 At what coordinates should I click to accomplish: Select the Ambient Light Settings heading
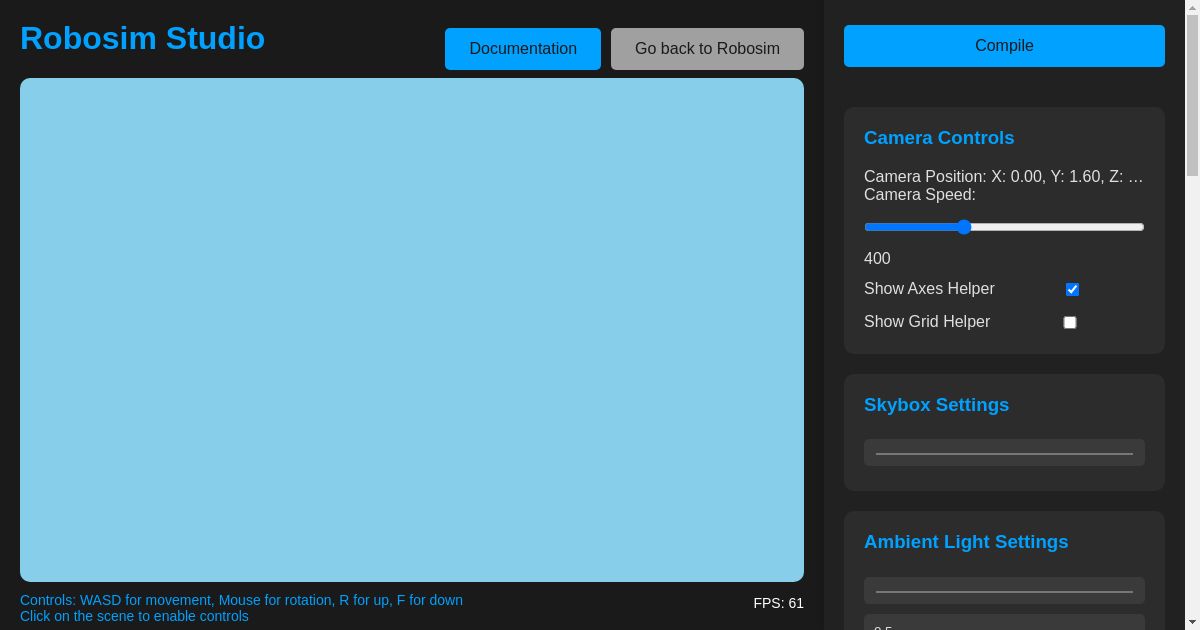(x=966, y=542)
